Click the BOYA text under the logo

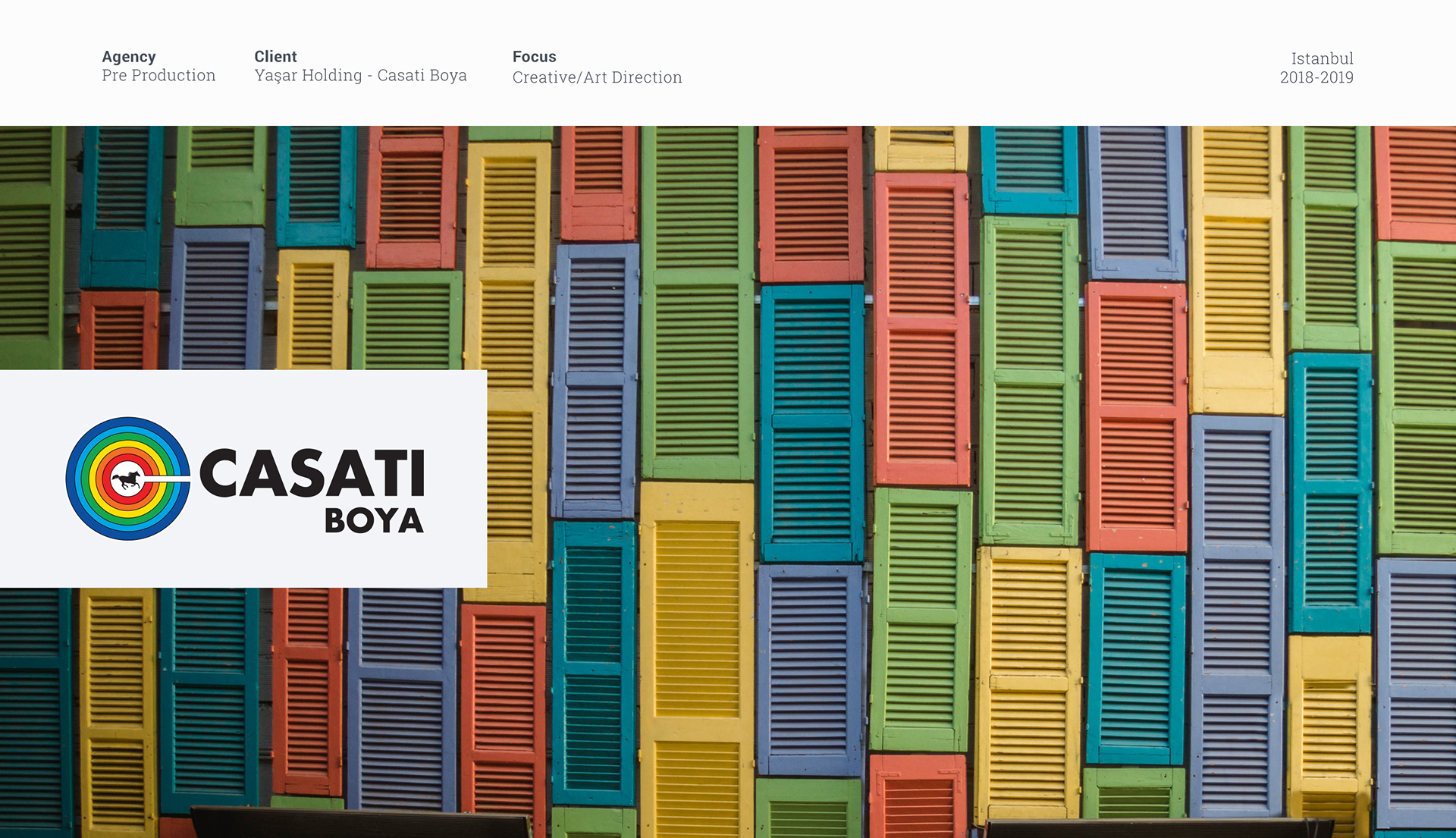click(374, 521)
